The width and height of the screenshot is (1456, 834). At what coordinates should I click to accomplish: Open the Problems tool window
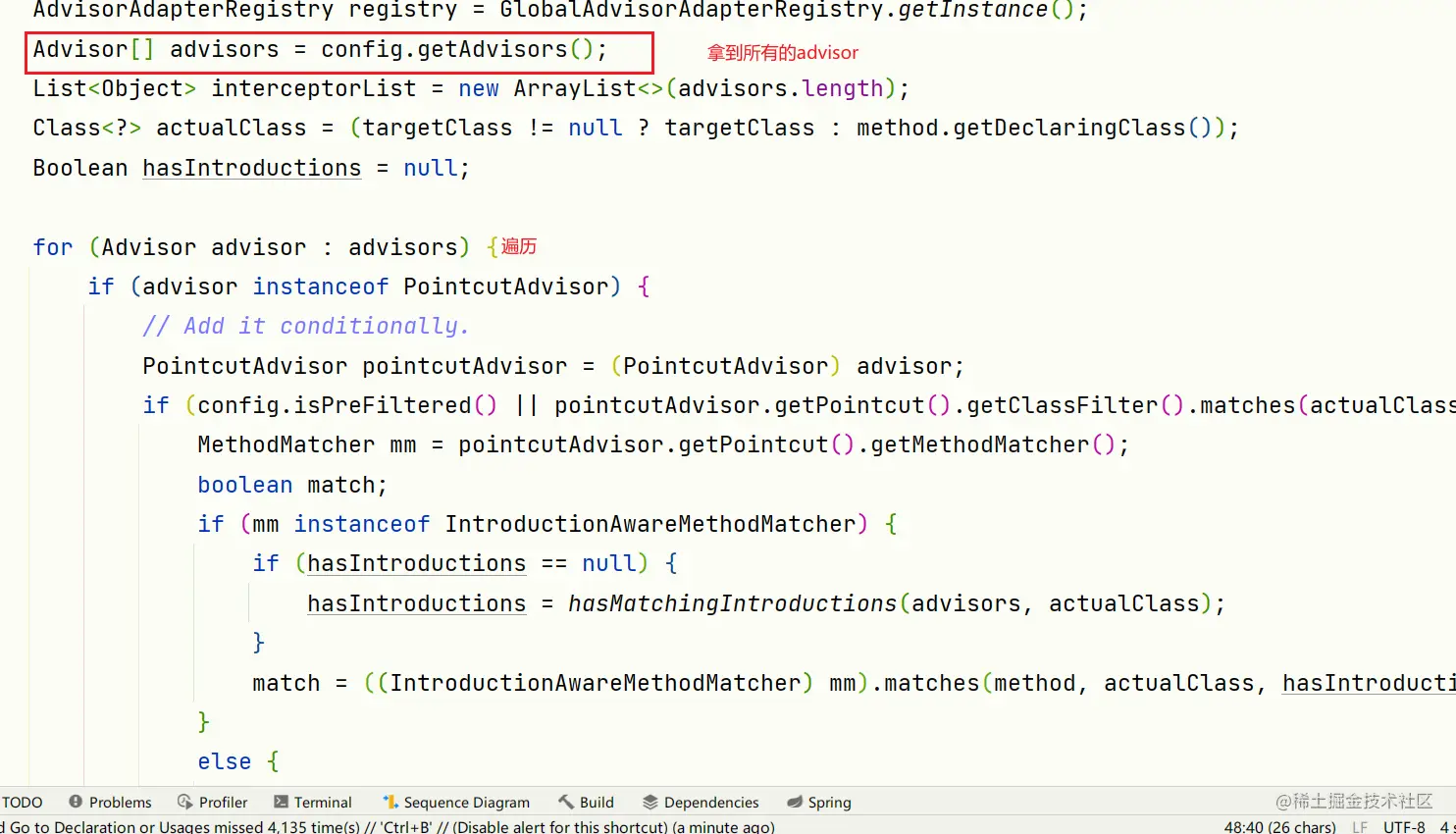[110, 803]
